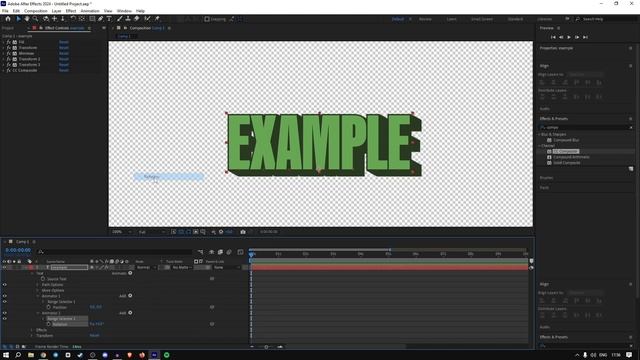This screenshot has height=360, width=640.
Task: Reset the Fill effect
Action: coord(64,42)
